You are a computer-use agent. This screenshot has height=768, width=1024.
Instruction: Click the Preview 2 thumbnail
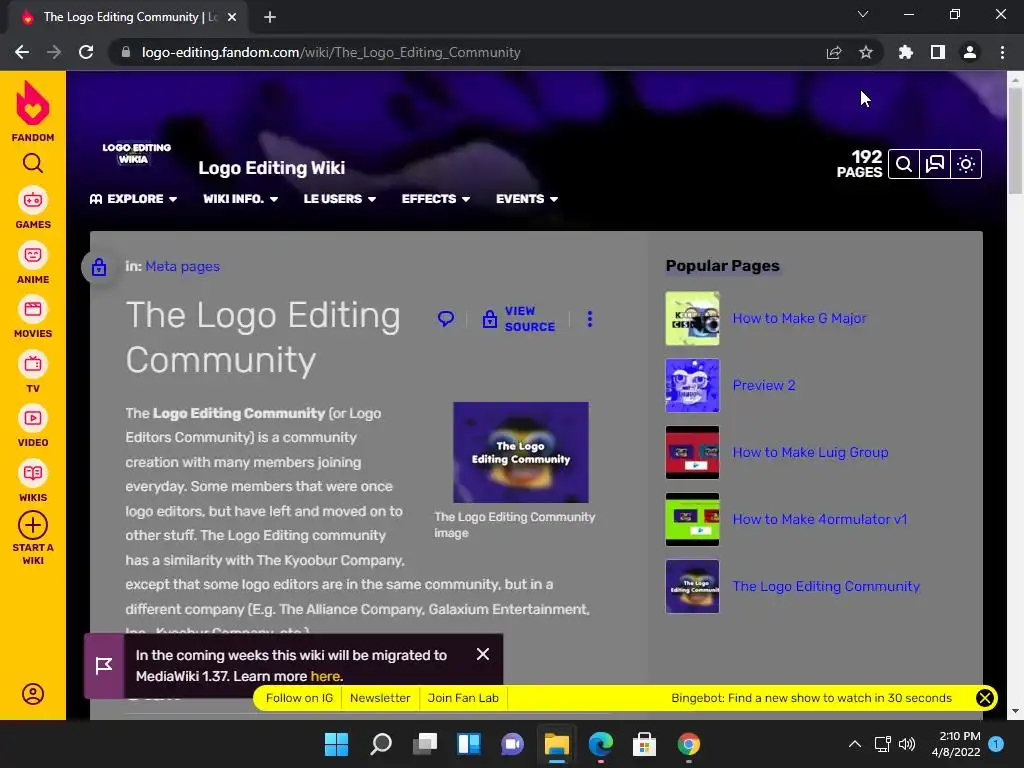[692, 385]
